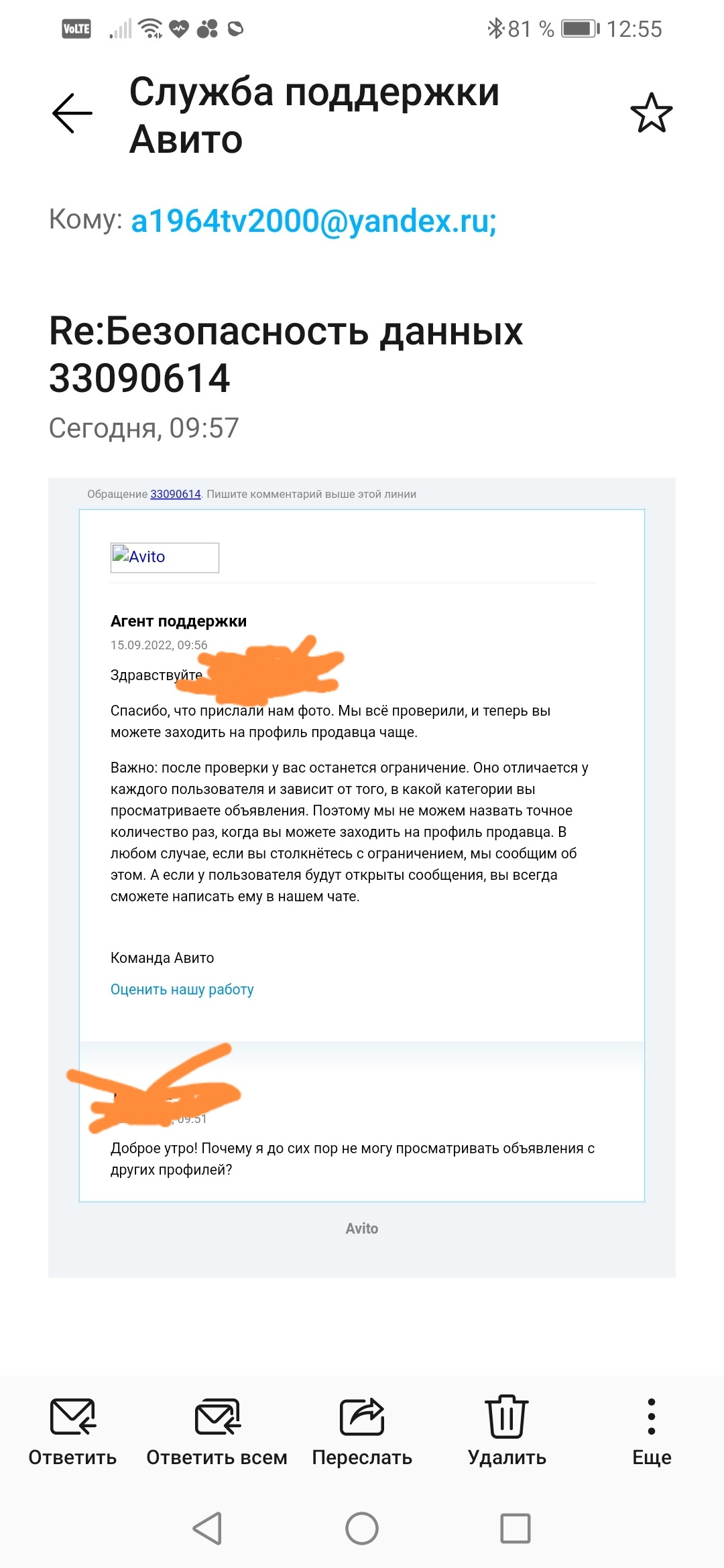Tap Reply All (Ответить всем) icon
Image resolution: width=724 pixels, height=1568 pixels.
coord(217,1417)
